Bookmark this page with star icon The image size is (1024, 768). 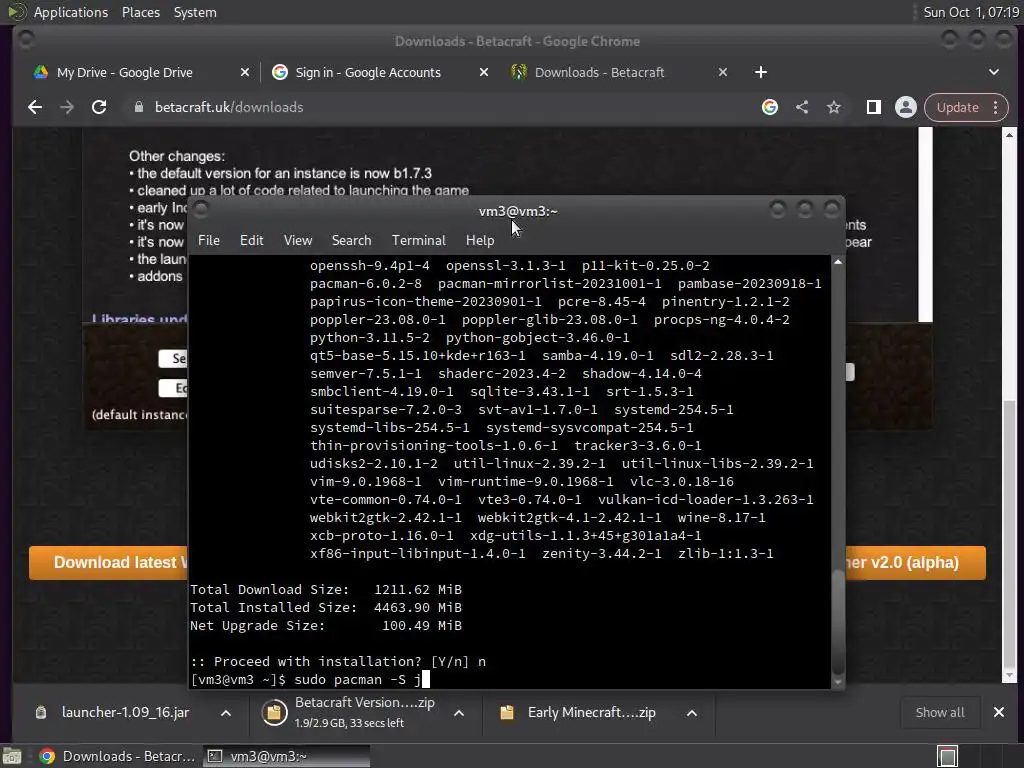coord(834,107)
